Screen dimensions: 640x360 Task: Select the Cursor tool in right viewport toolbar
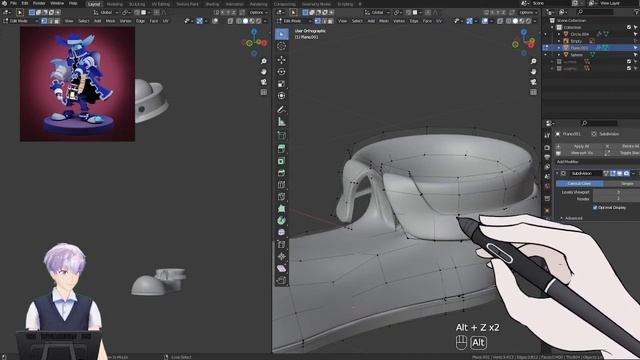(x=281, y=46)
